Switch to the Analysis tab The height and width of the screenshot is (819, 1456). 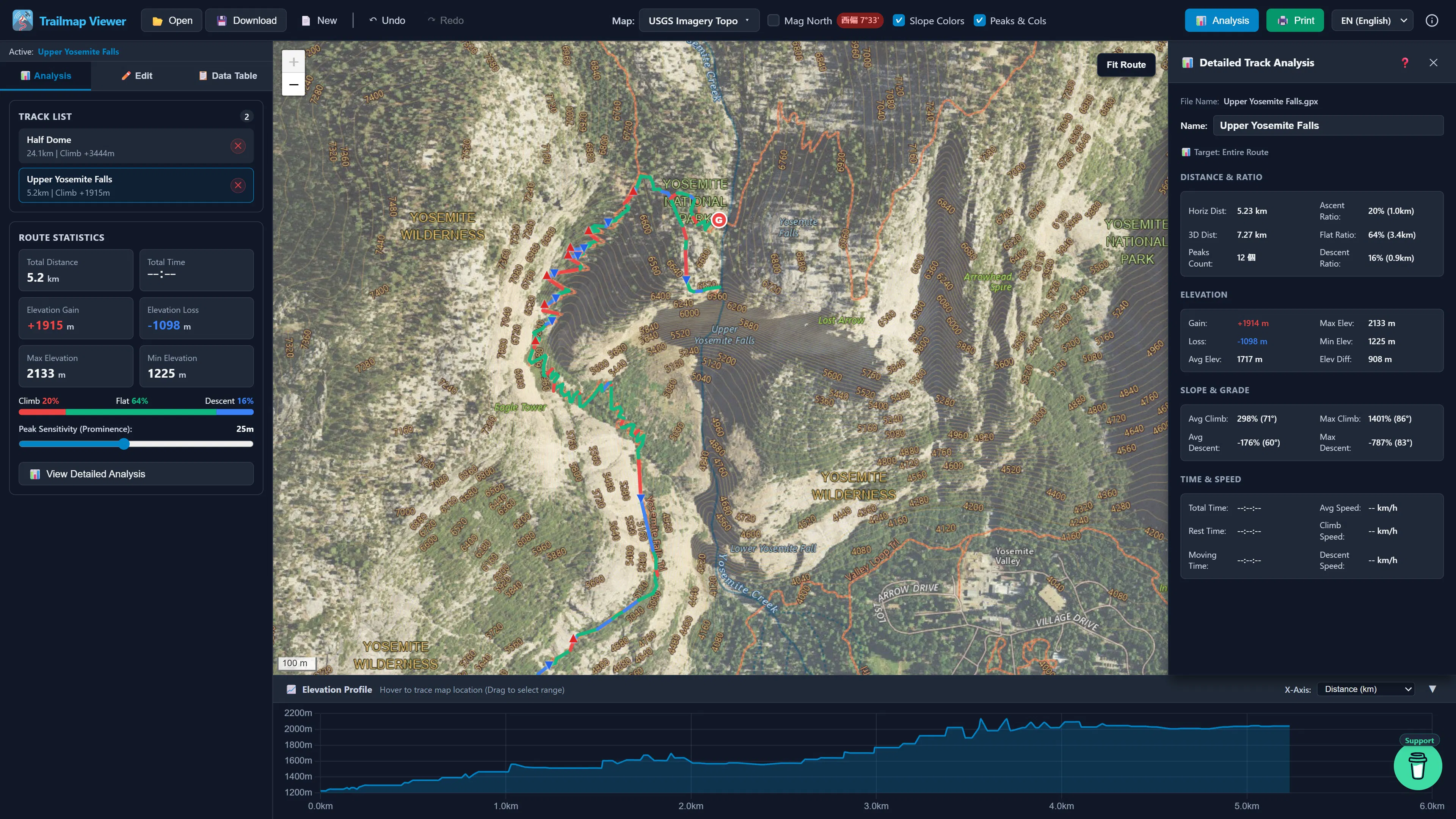pyautogui.click(x=46, y=76)
